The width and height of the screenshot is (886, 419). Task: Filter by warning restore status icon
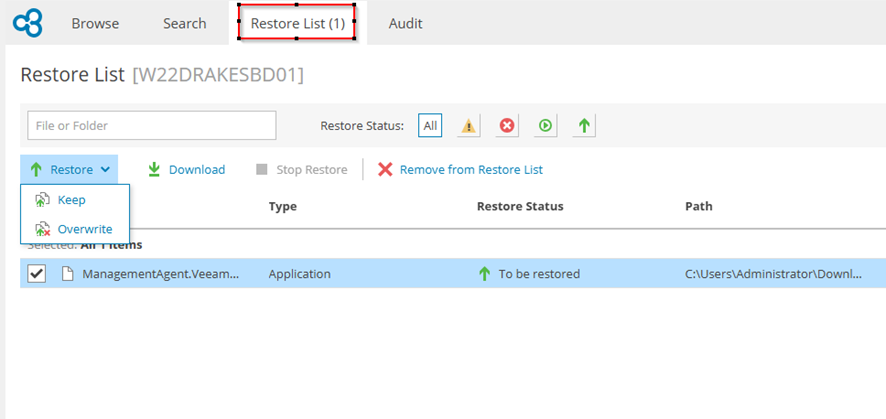(468, 126)
